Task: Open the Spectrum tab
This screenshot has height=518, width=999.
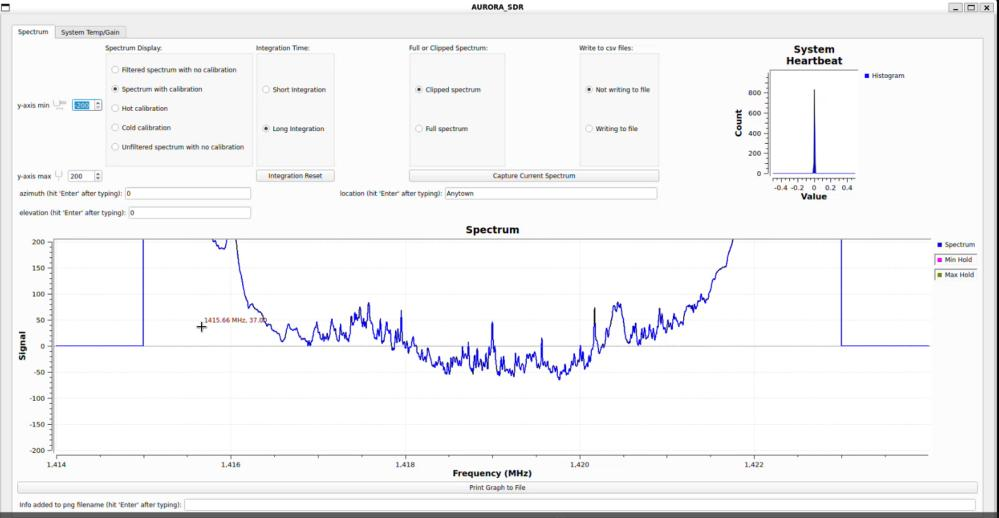Action: pyautogui.click(x=33, y=31)
